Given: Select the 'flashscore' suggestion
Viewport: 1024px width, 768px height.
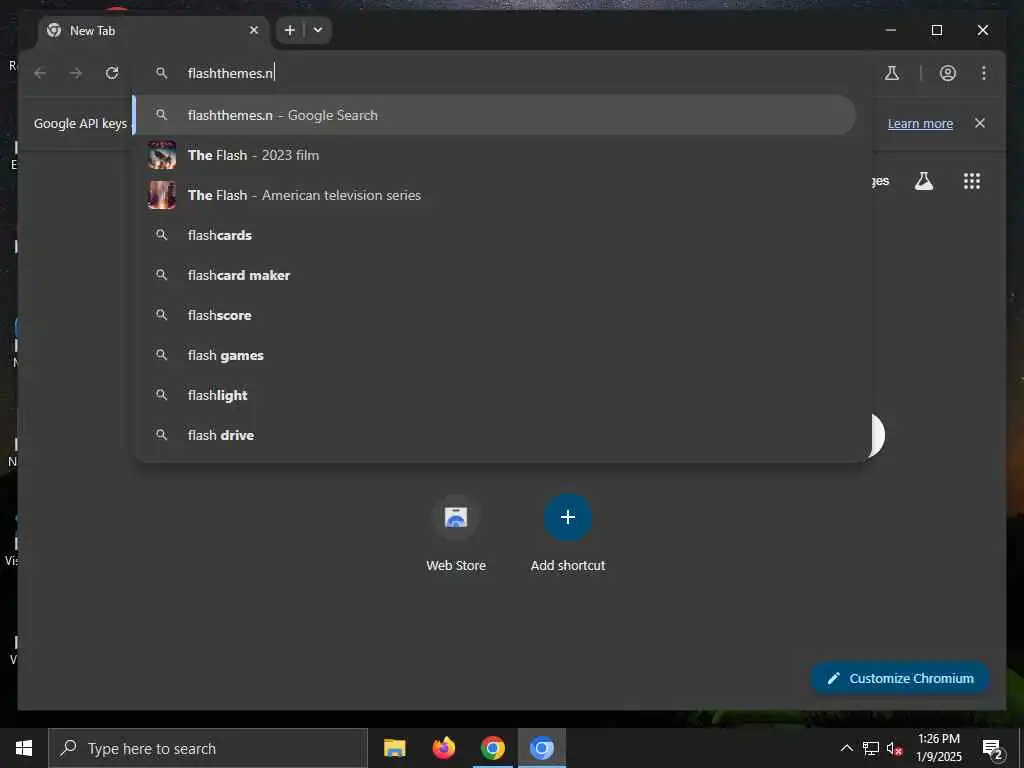Looking at the screenshot, I should tap(494, 315).
